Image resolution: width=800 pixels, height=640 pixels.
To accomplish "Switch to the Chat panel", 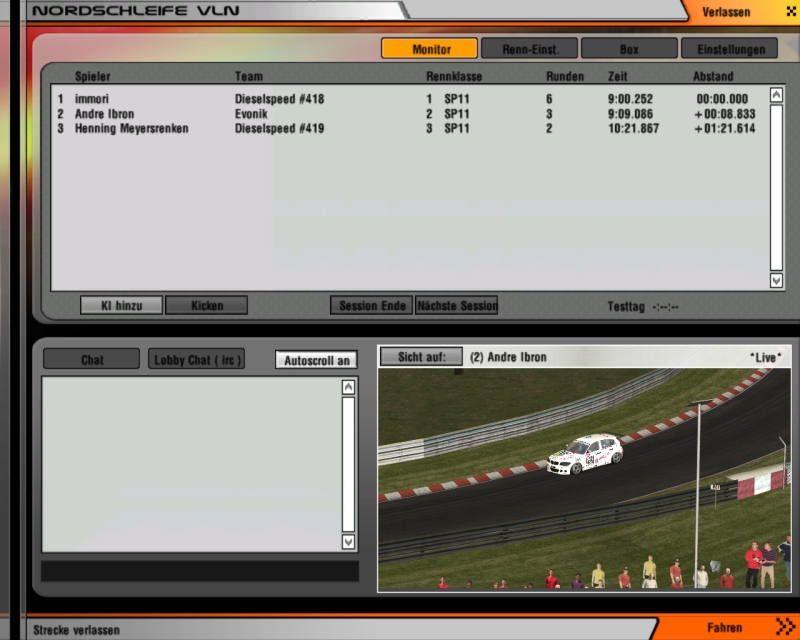I will coord(92,360).
